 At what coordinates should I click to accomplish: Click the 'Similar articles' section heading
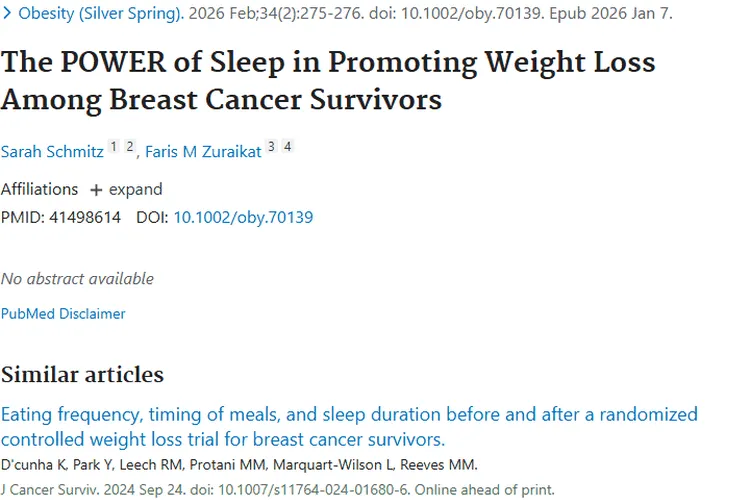click(82, 375)
